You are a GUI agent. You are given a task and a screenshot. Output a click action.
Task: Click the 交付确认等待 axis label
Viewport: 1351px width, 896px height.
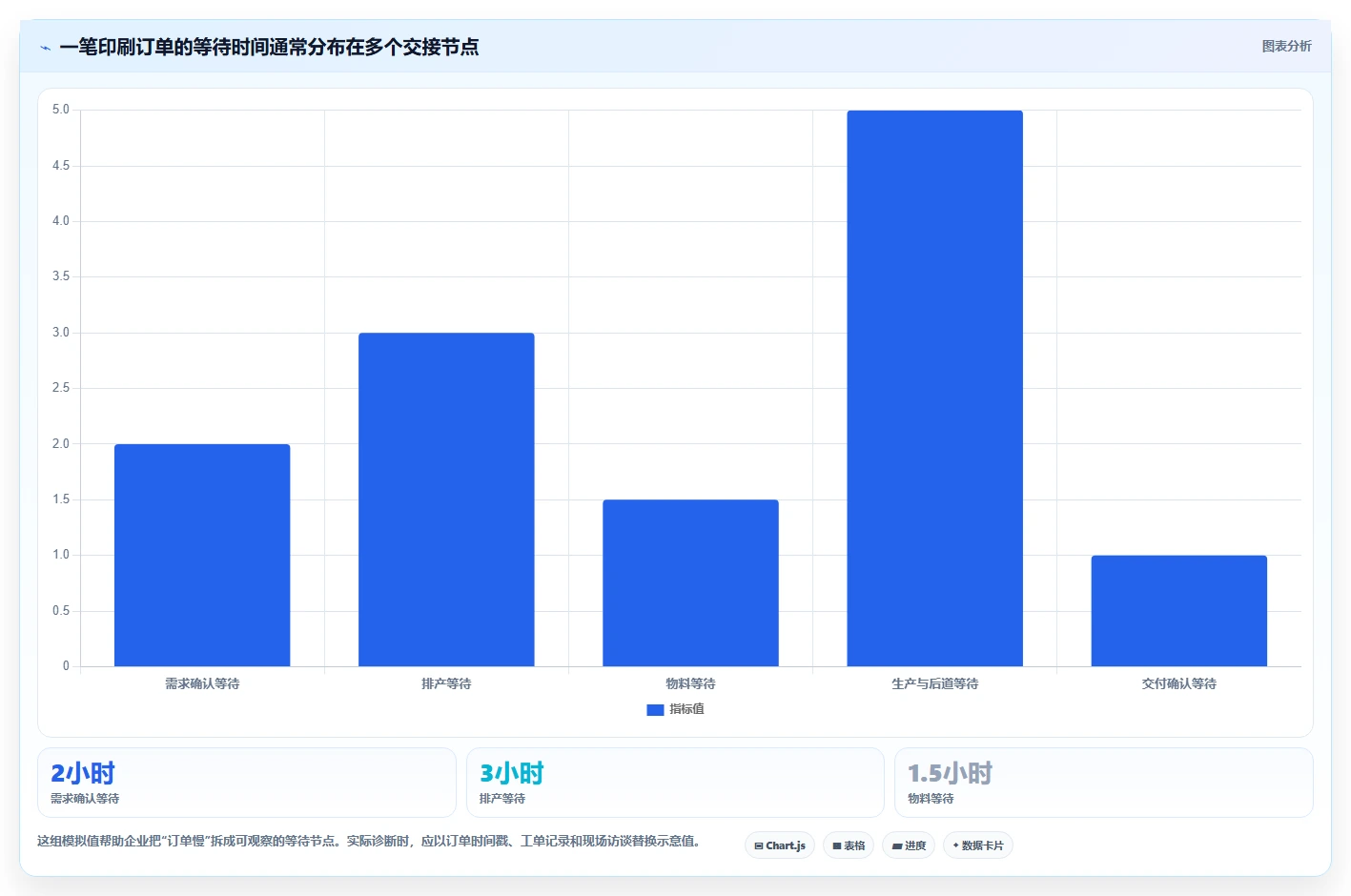1179,683
